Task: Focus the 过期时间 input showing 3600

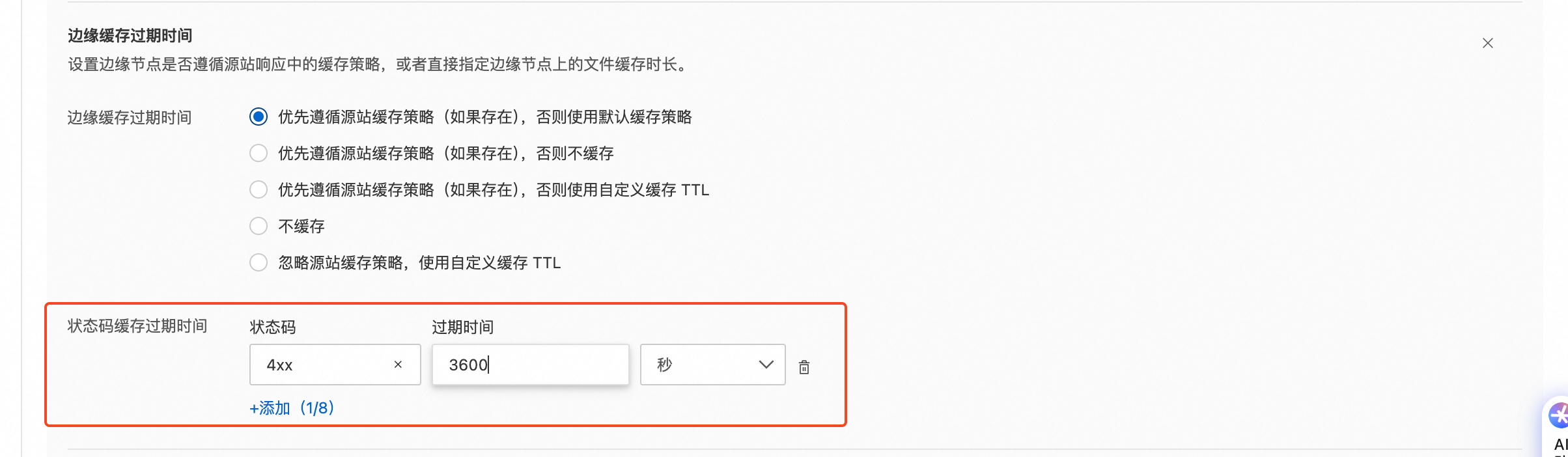Action: coord(531,365)
